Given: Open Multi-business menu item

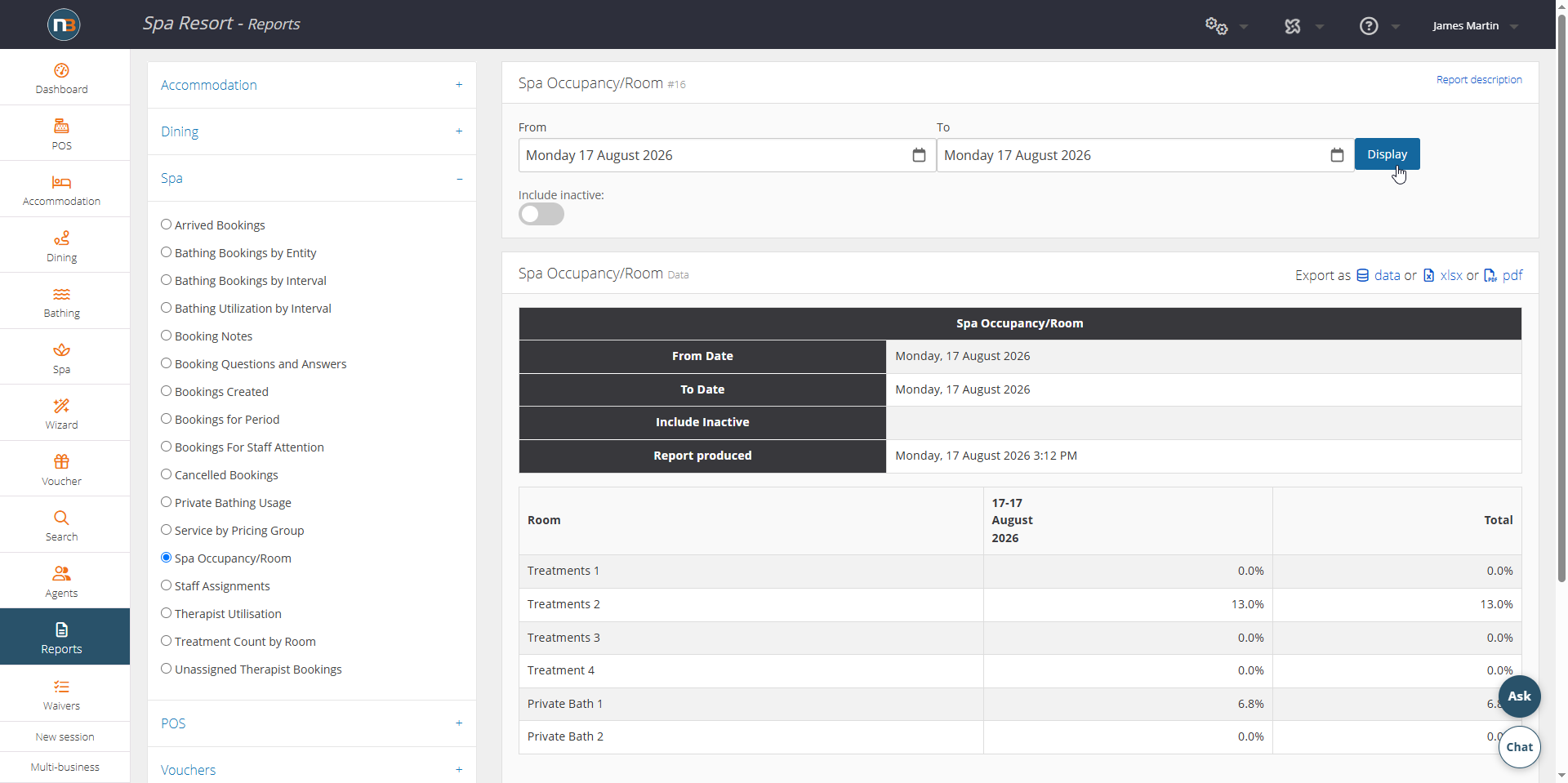Looking at the screenshot, I should coord(65,767).
